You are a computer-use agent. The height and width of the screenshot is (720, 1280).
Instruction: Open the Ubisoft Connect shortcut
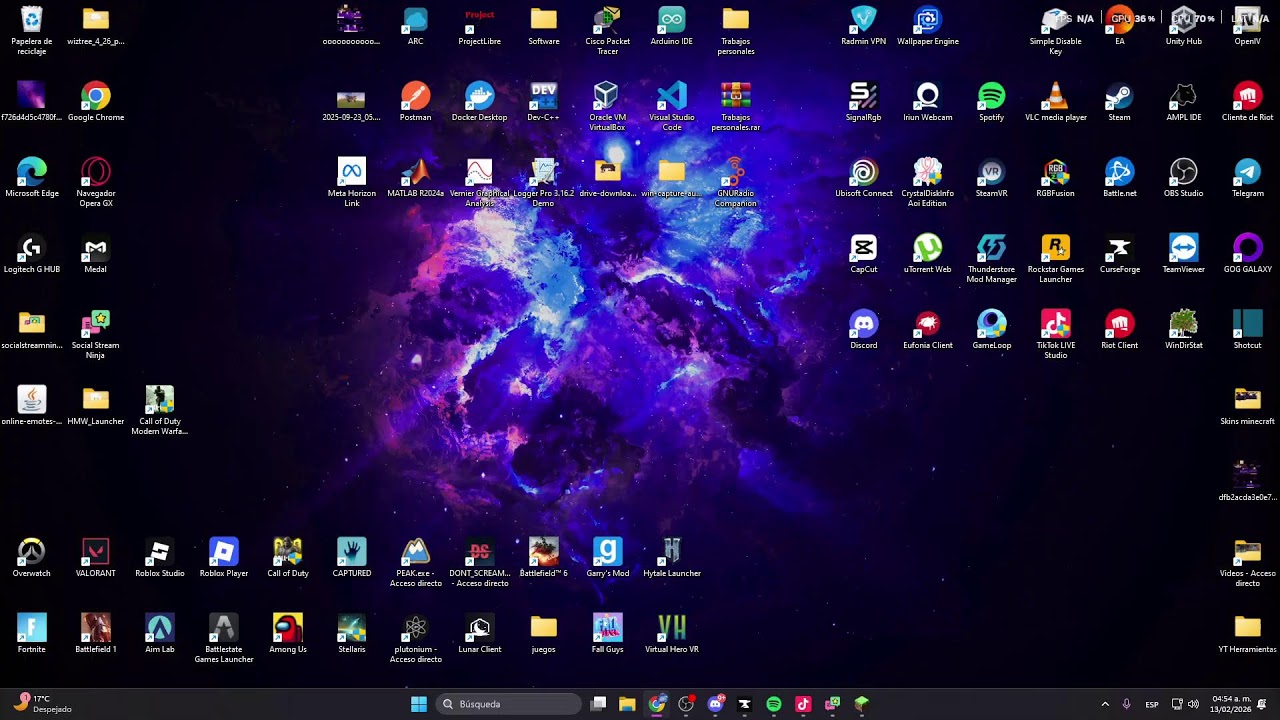863,173
